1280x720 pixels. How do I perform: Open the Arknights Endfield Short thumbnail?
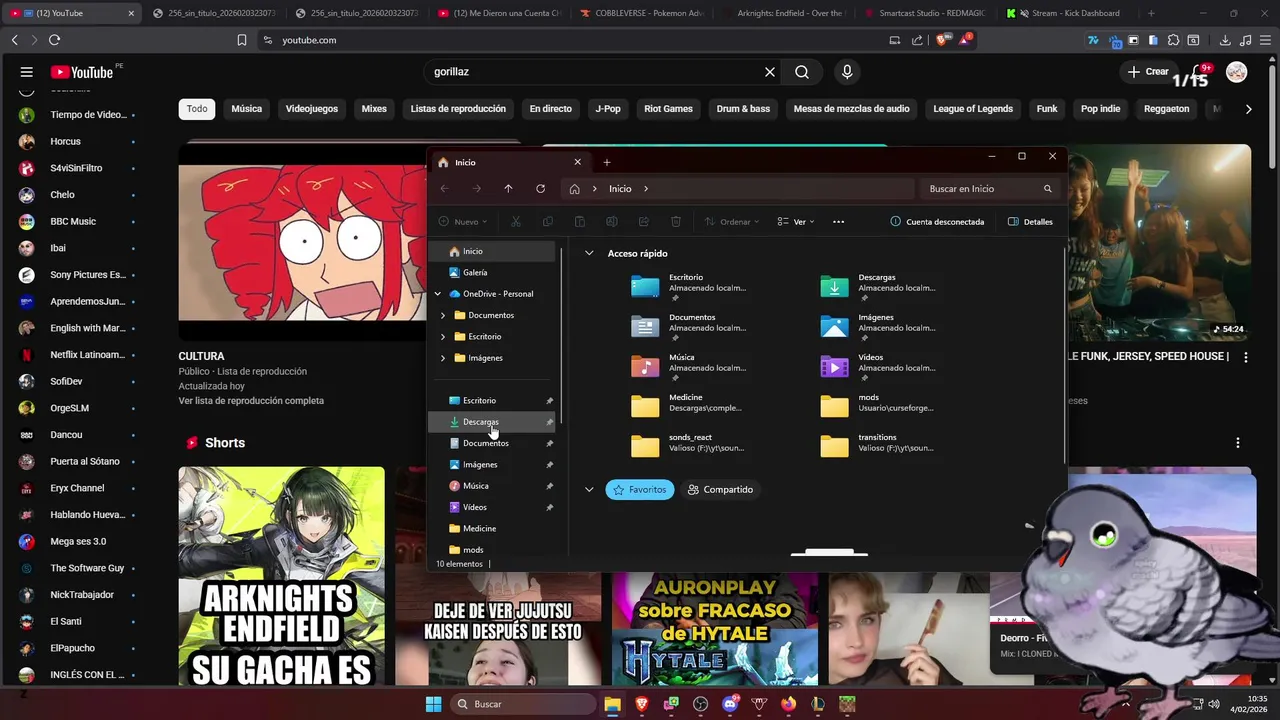coord(281,575)
